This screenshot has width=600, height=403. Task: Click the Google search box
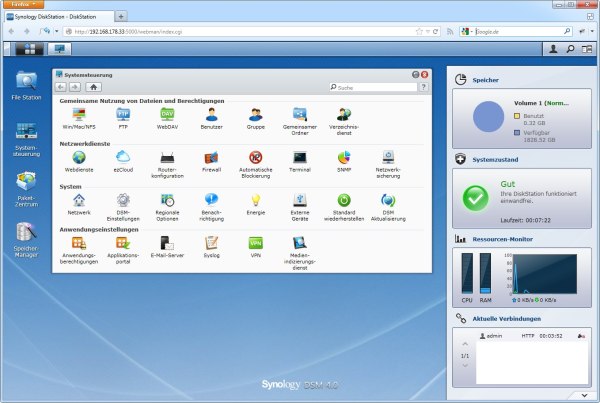518,32
